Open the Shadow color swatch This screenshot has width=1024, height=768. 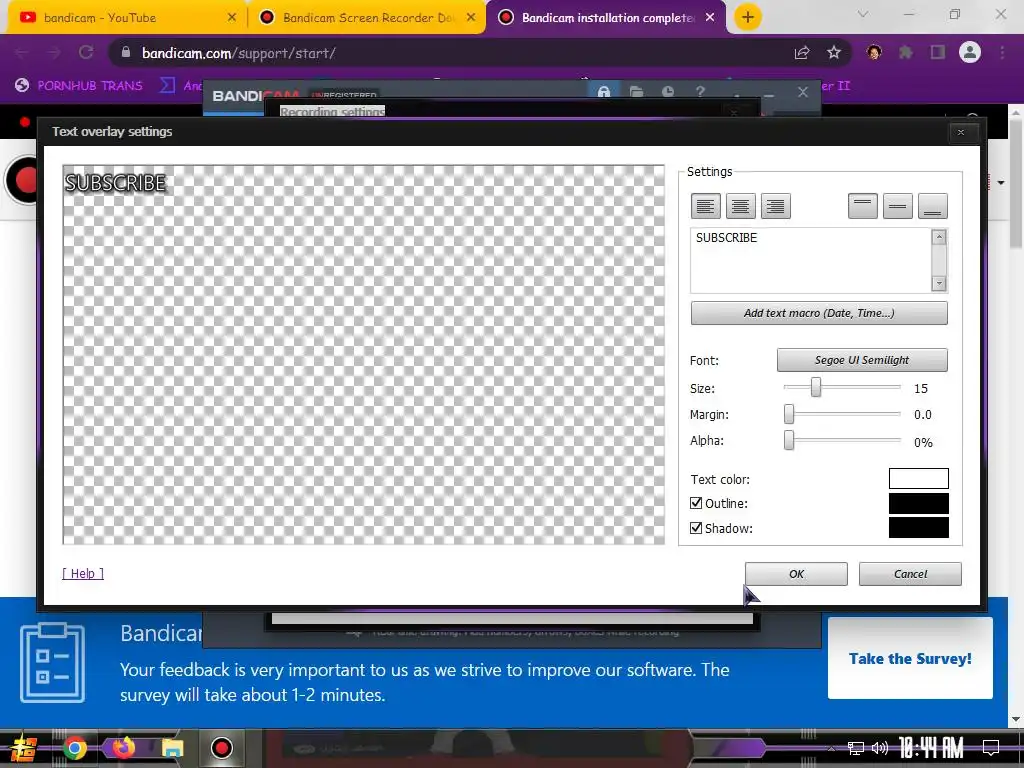pos(918,528)
